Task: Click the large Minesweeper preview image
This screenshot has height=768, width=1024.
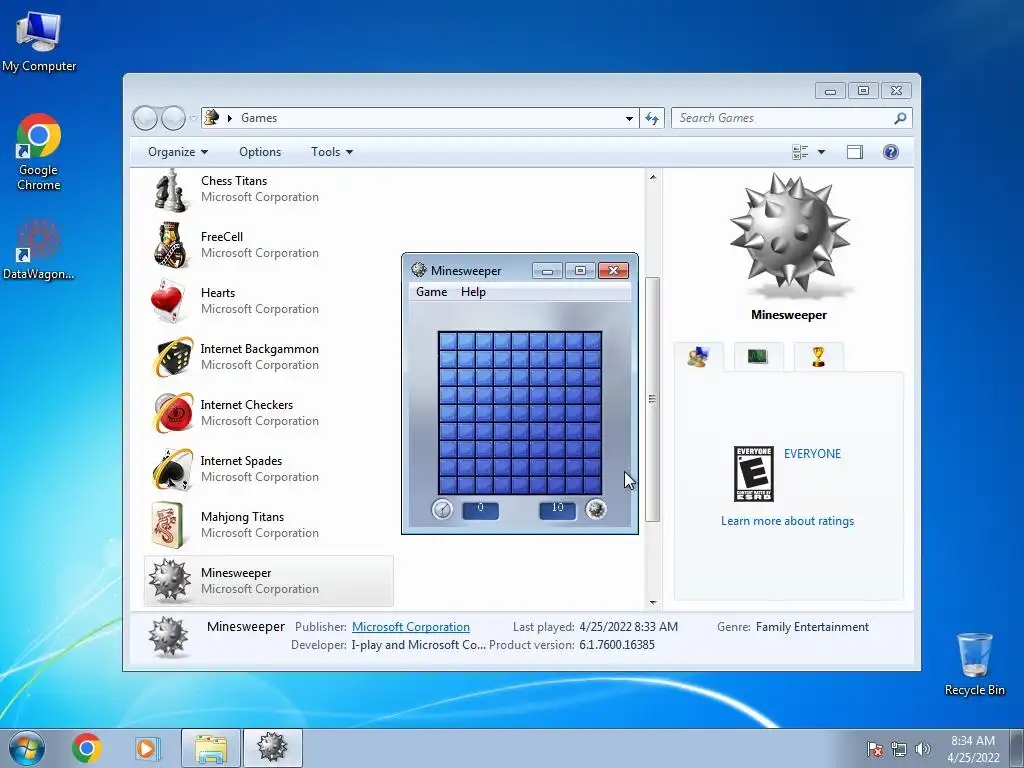Action: pos(790,234)
